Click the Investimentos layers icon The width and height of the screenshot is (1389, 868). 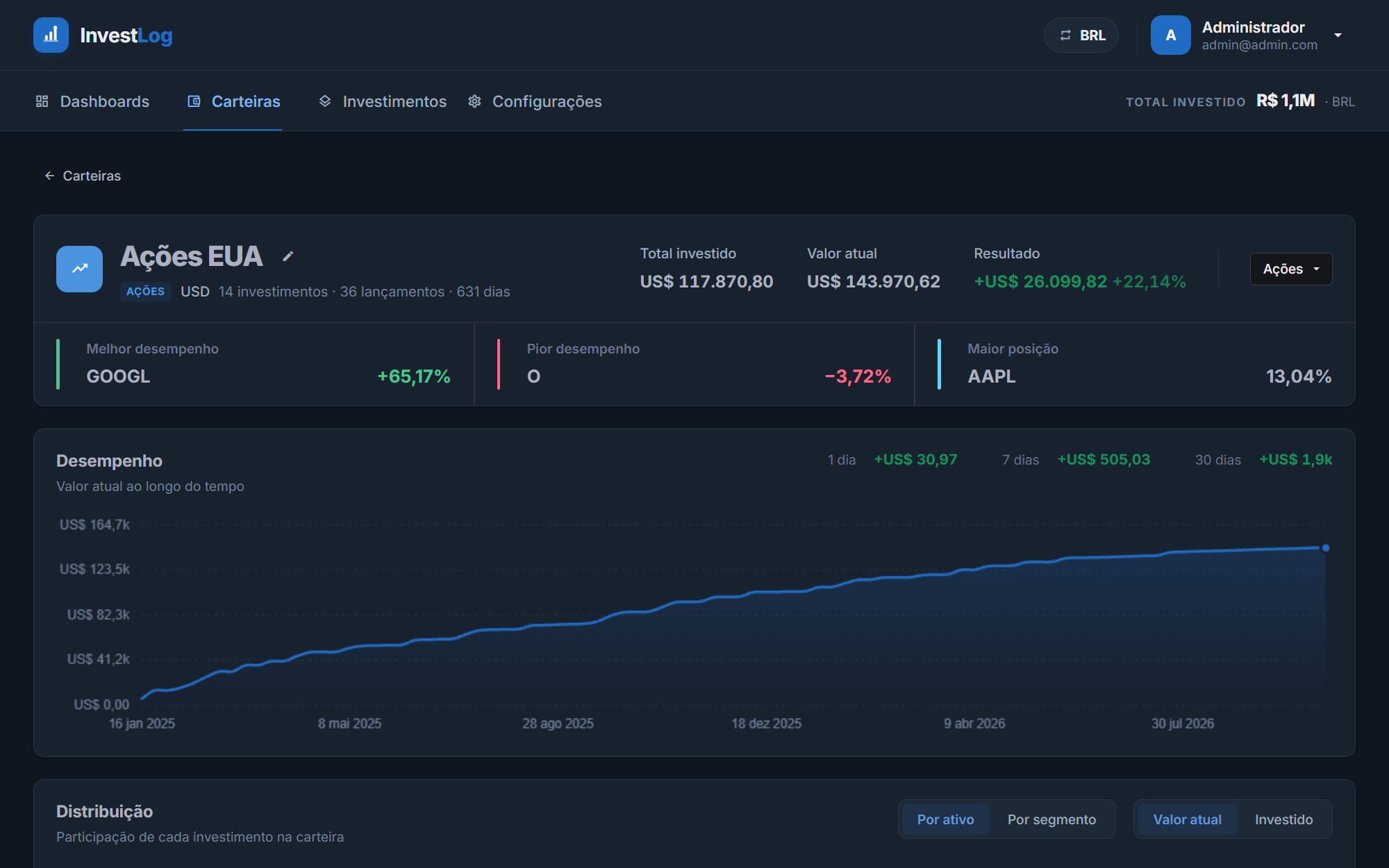point(325,101)
